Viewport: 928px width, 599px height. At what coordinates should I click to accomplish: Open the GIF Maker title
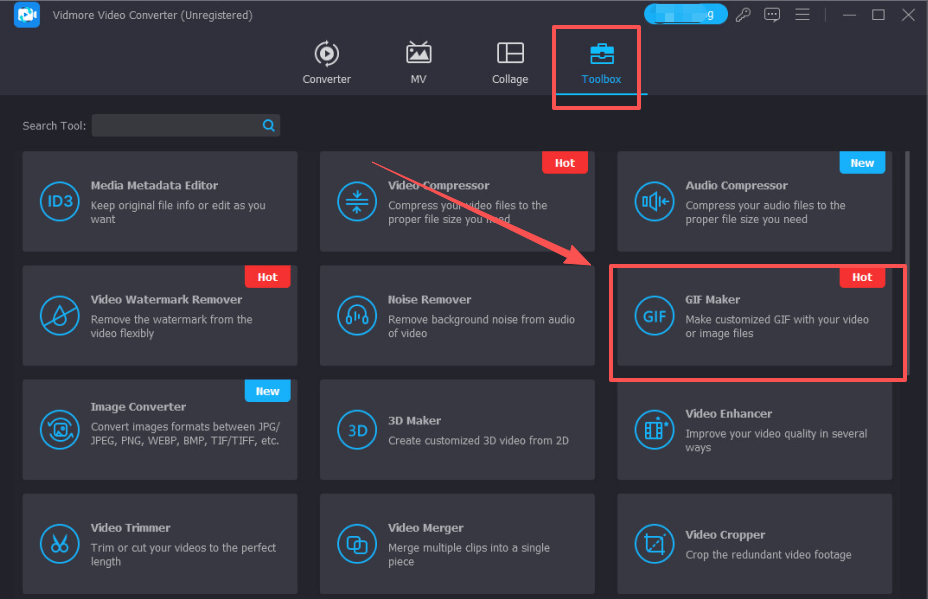(713, 300)
